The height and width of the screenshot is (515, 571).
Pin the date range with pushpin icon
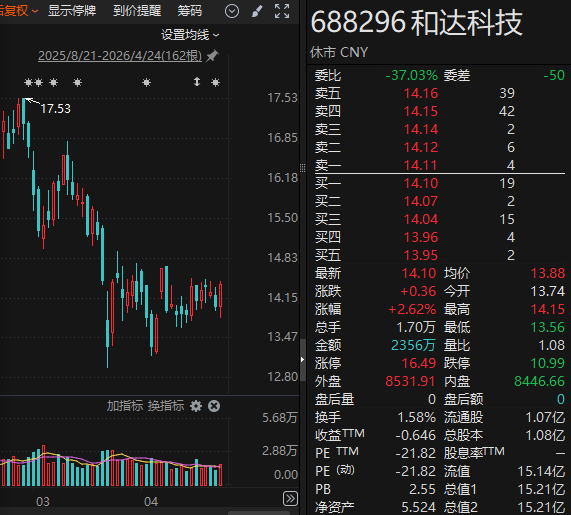click(212, 56)
